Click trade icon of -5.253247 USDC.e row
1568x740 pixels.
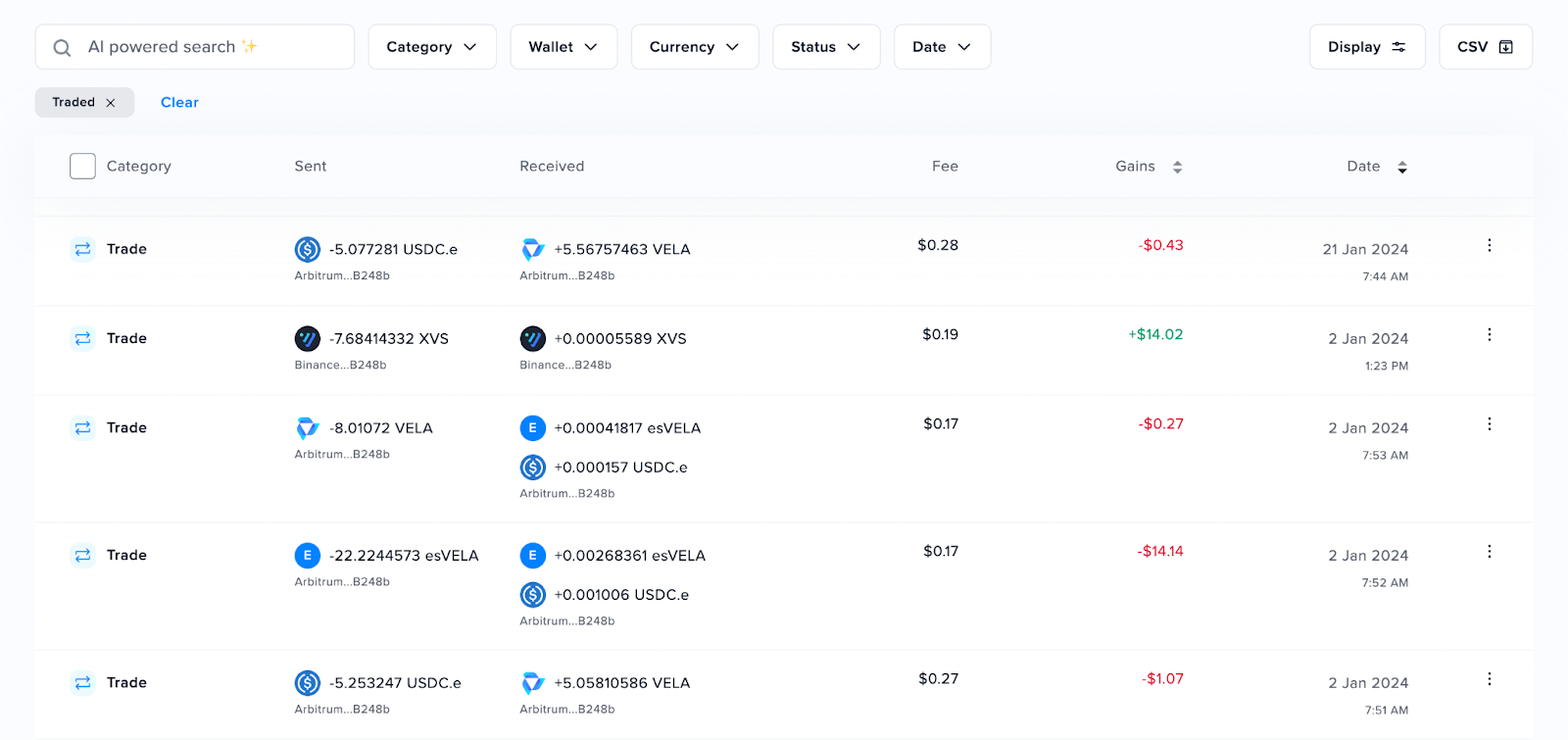tap(82, 682)
